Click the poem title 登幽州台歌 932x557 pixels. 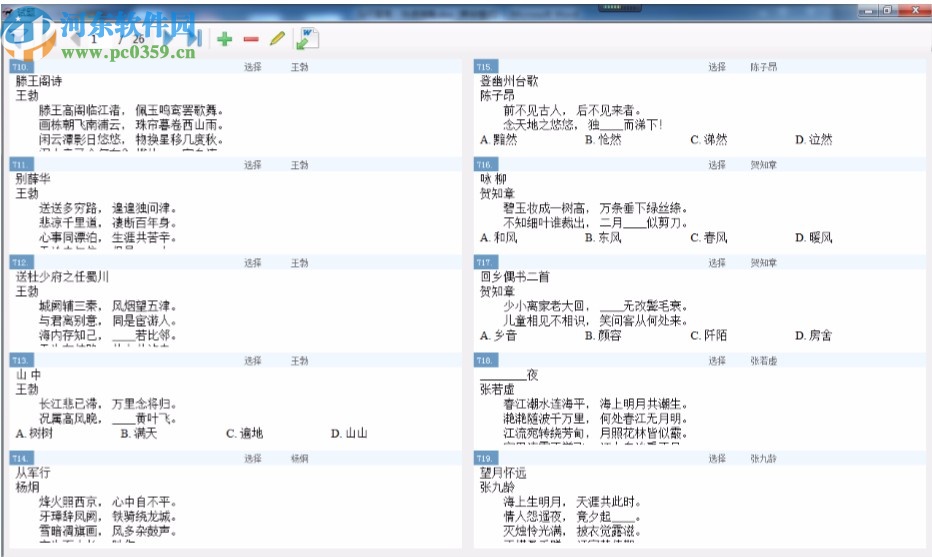tap(509, 81)
